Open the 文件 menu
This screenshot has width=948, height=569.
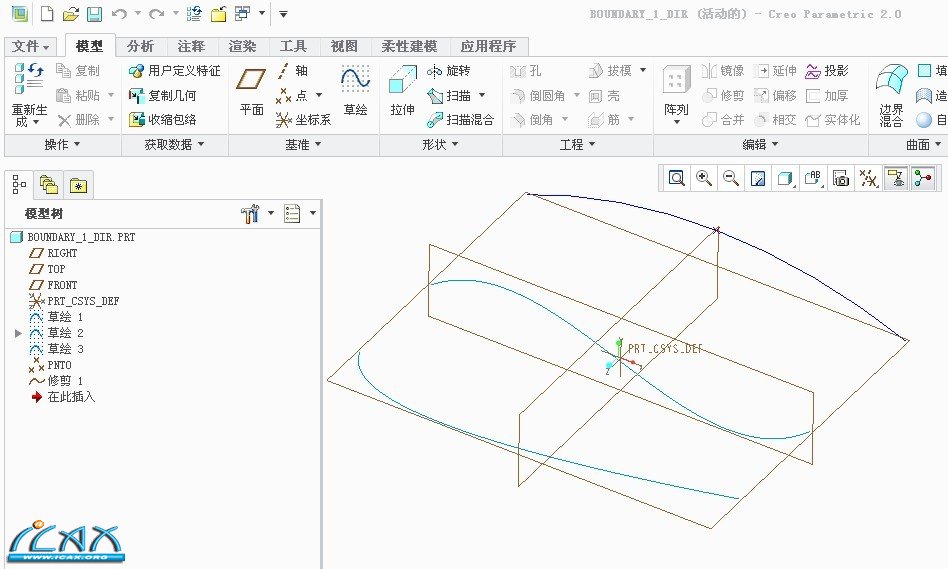(31, 46)
